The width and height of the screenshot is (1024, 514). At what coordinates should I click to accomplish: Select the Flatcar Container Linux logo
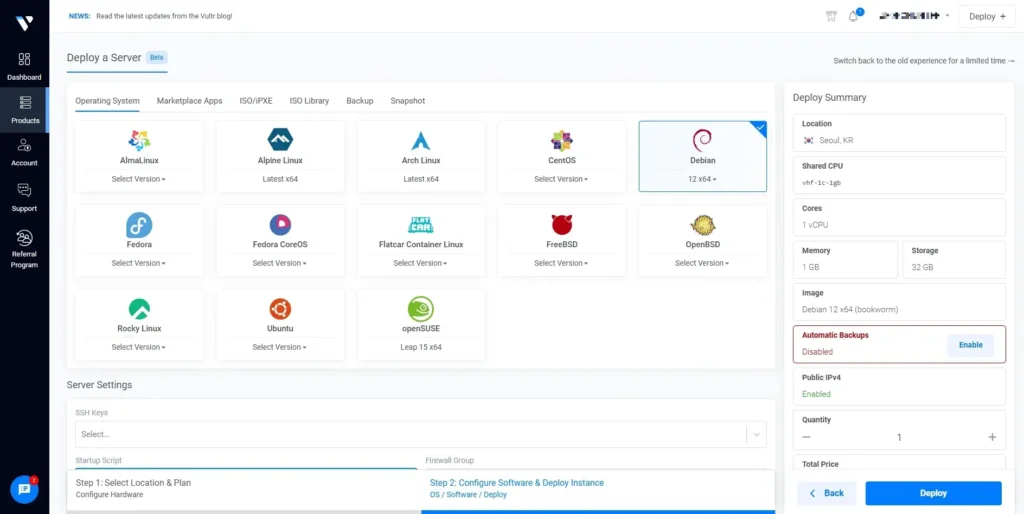(x=421, y=225)
